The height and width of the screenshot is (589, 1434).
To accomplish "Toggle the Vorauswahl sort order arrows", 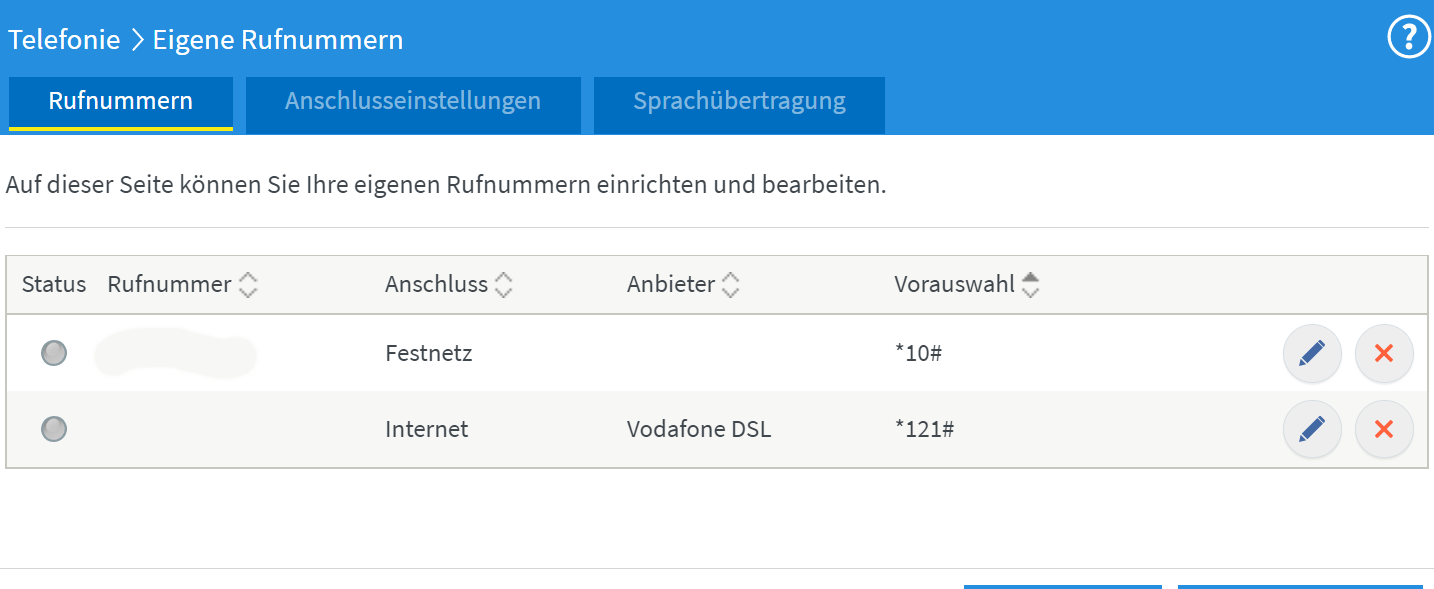I will pyautogui.click(x=1030, y=286).
